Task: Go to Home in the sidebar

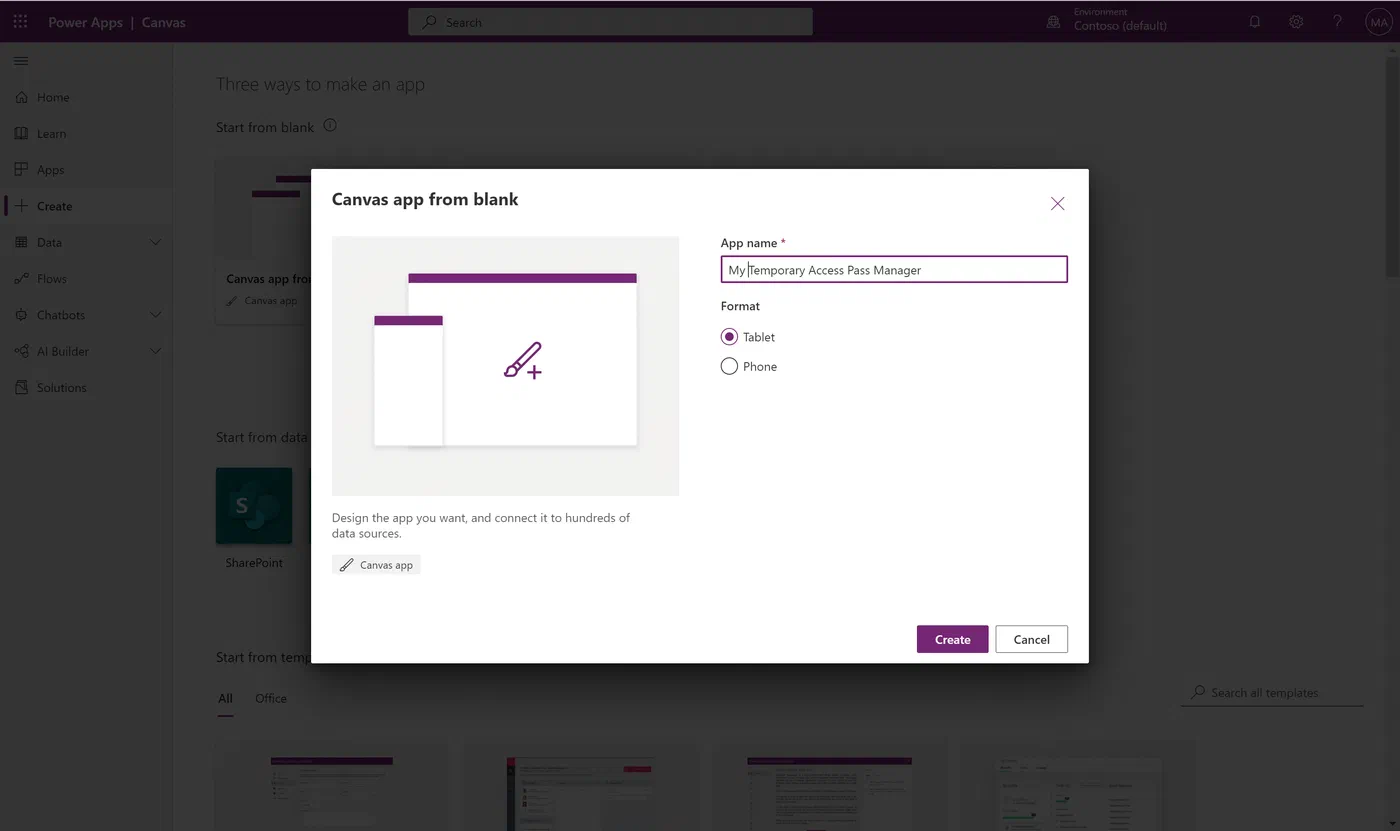Action: tap(86, 97)
